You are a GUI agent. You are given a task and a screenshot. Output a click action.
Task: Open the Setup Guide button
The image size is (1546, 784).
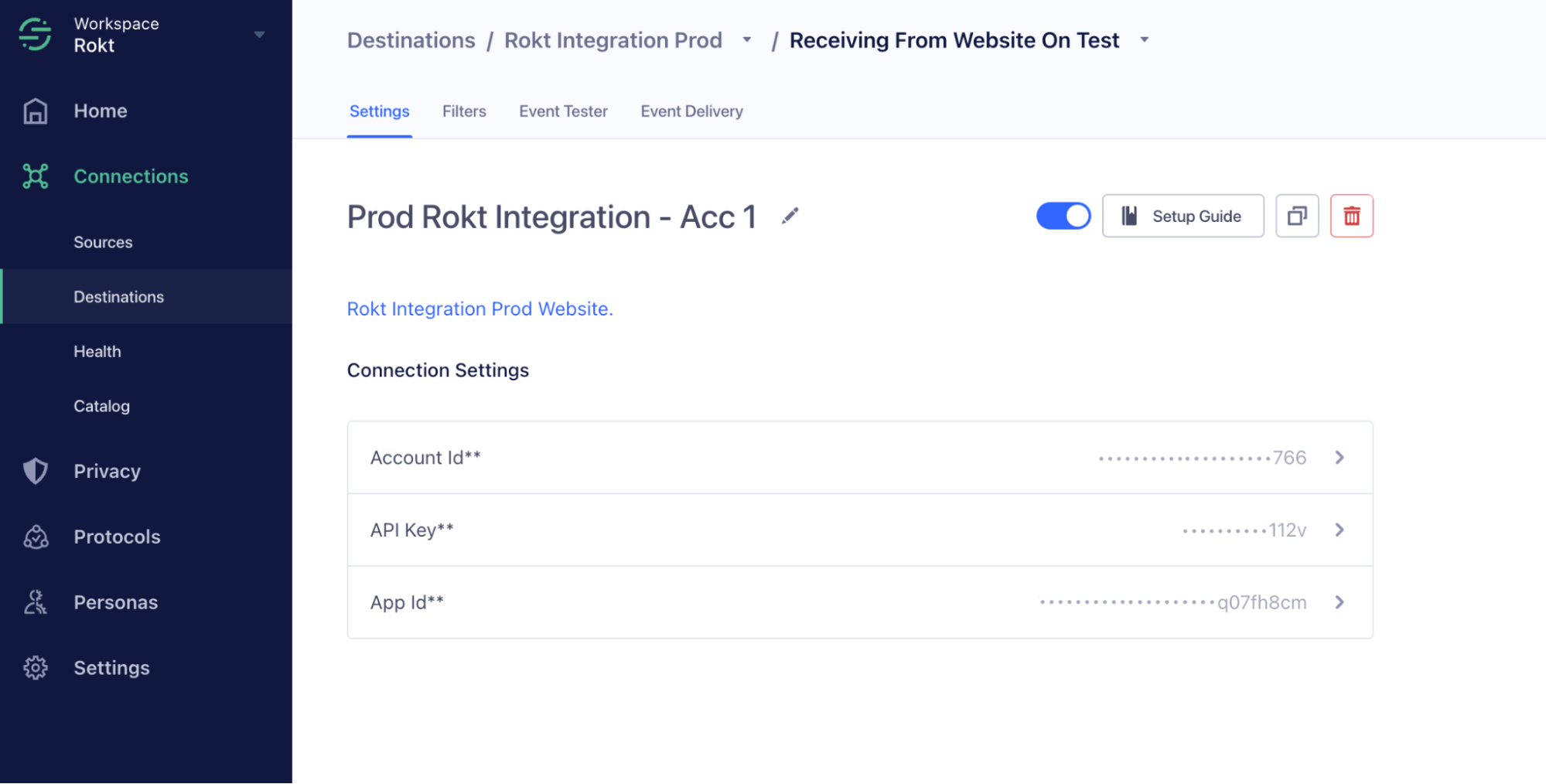pos(1183,216)
